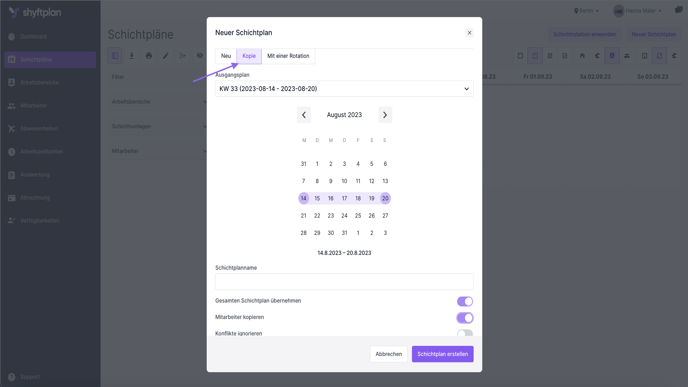688x387 pixels.
Task: Expand the Hanna Maier user menu
Action: click(x=638, y=11)
